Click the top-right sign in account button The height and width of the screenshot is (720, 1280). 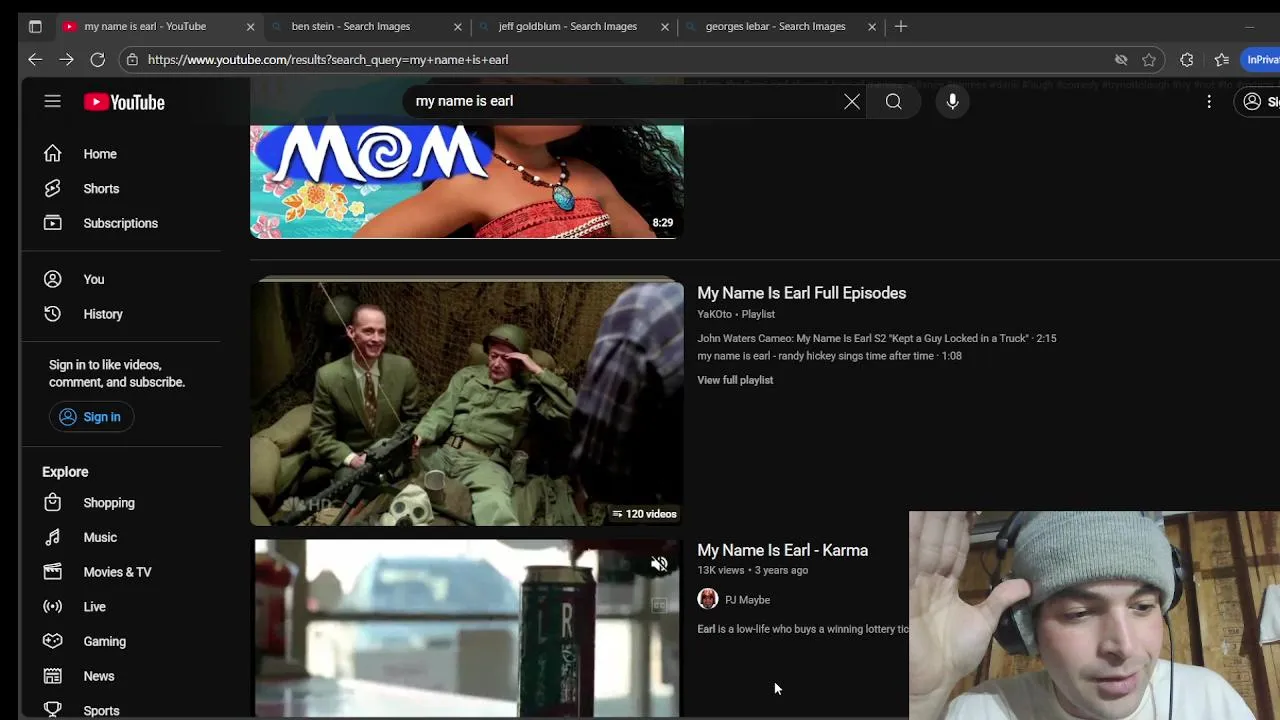(1256, 101)
